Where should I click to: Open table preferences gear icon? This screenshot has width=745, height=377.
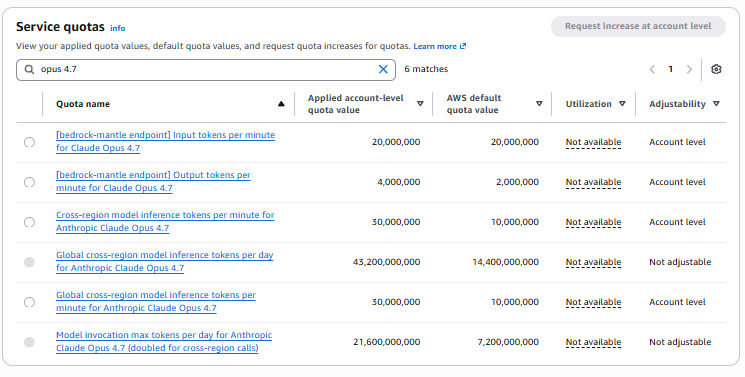click(716, 69)
